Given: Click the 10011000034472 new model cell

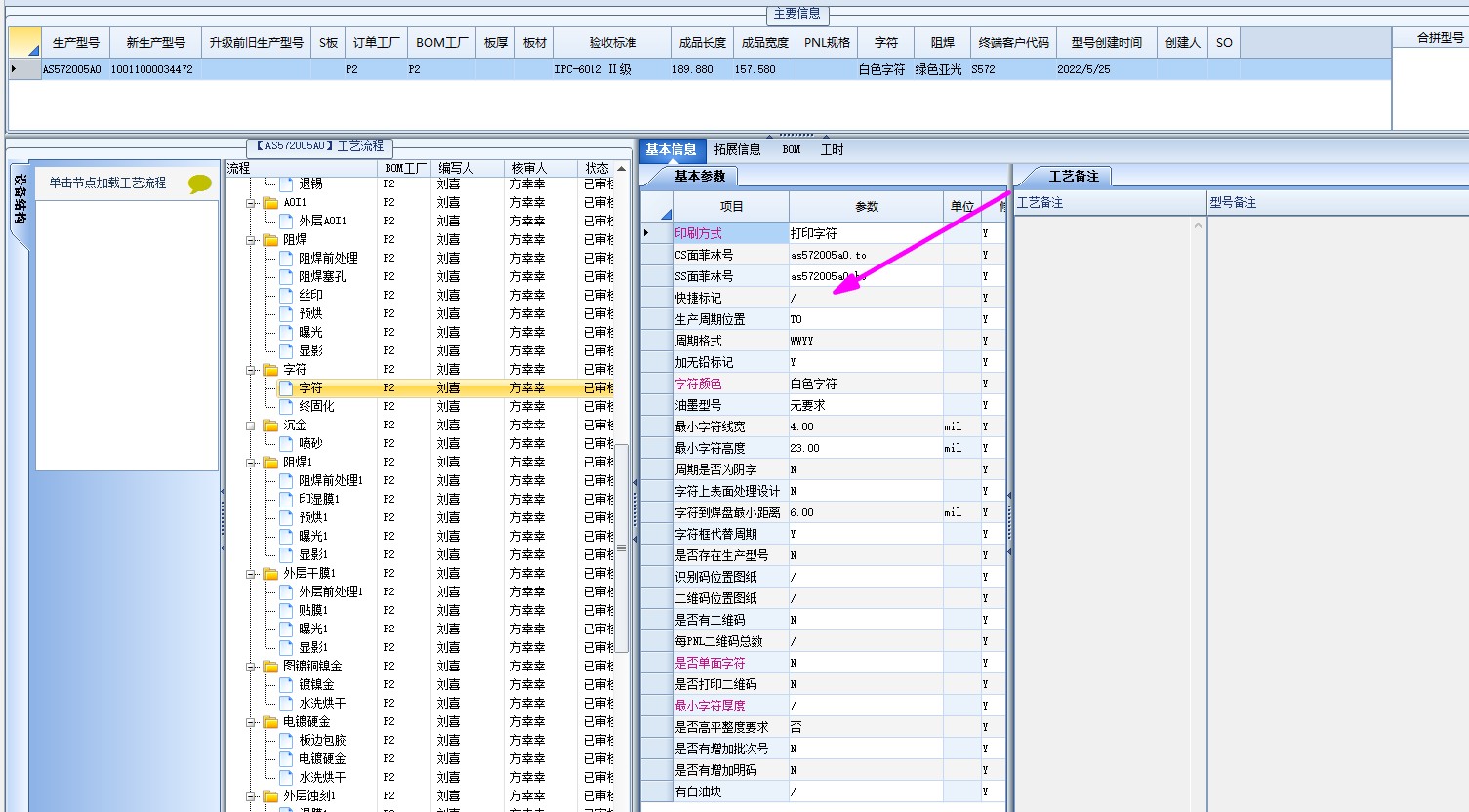Looking at the screenshot, I should click(x=155, y=69).
